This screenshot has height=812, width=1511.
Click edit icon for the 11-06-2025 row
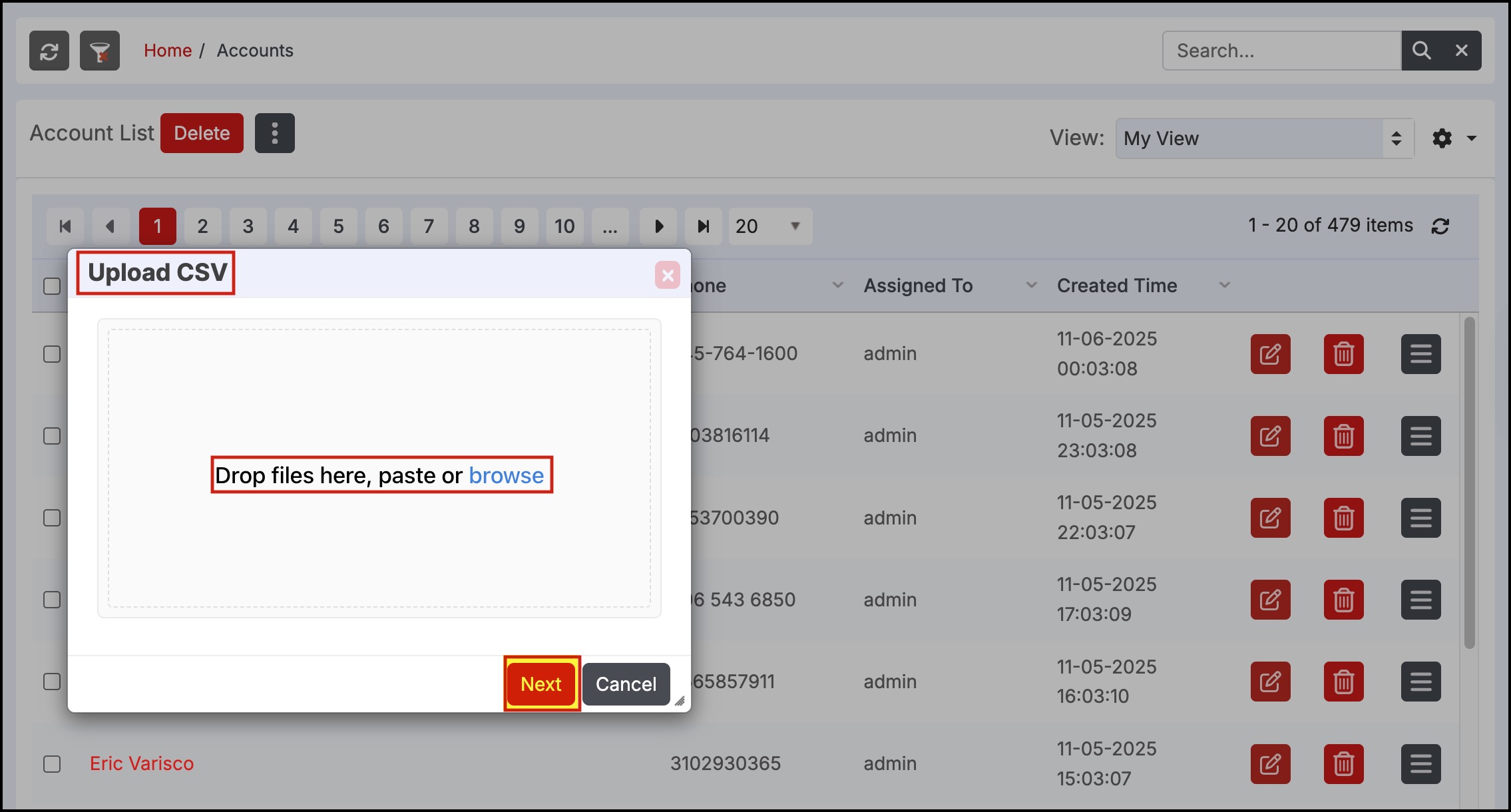click(1270, 354)
